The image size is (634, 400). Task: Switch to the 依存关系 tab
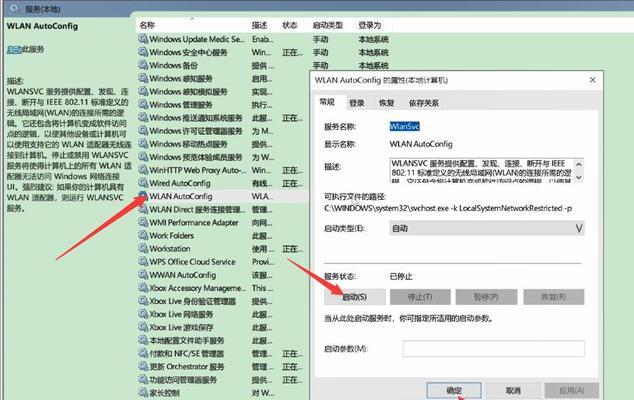coord(423,103)
